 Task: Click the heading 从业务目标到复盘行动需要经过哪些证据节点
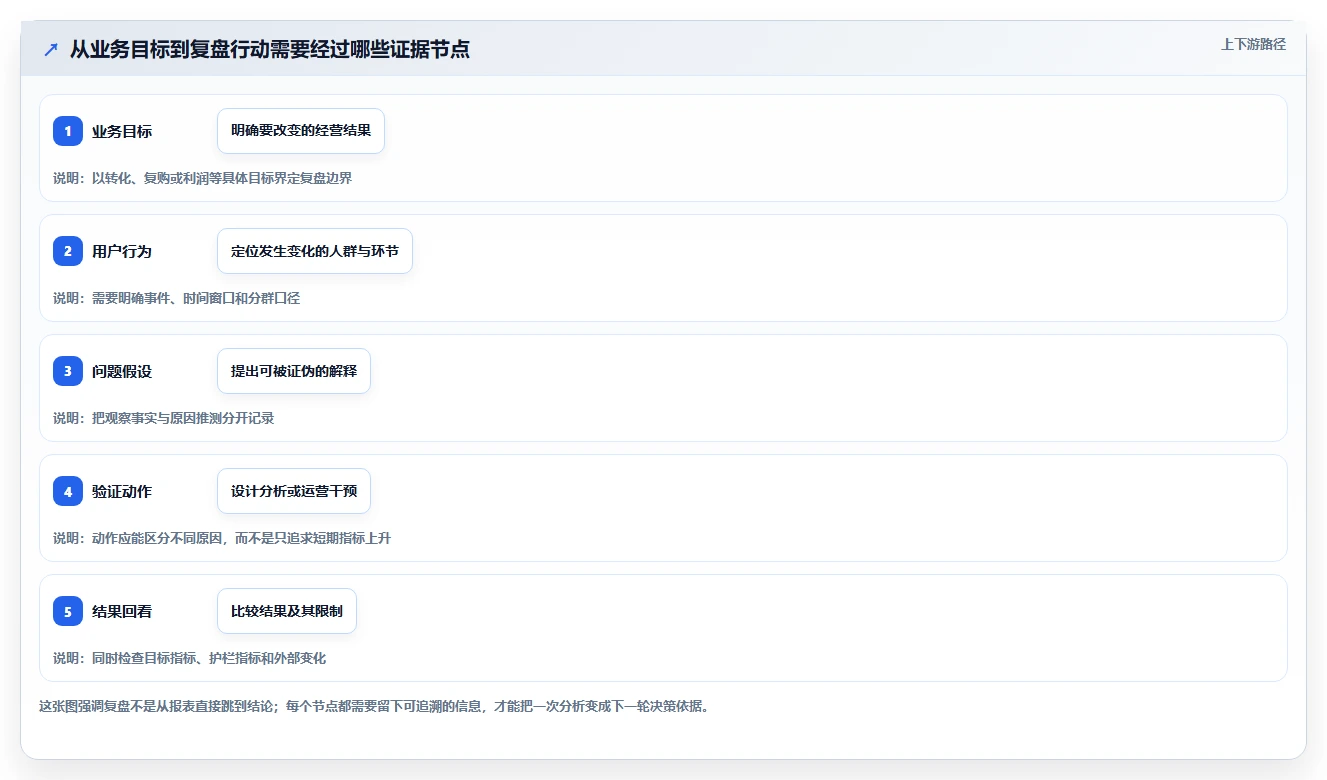[x=270, y=49]
